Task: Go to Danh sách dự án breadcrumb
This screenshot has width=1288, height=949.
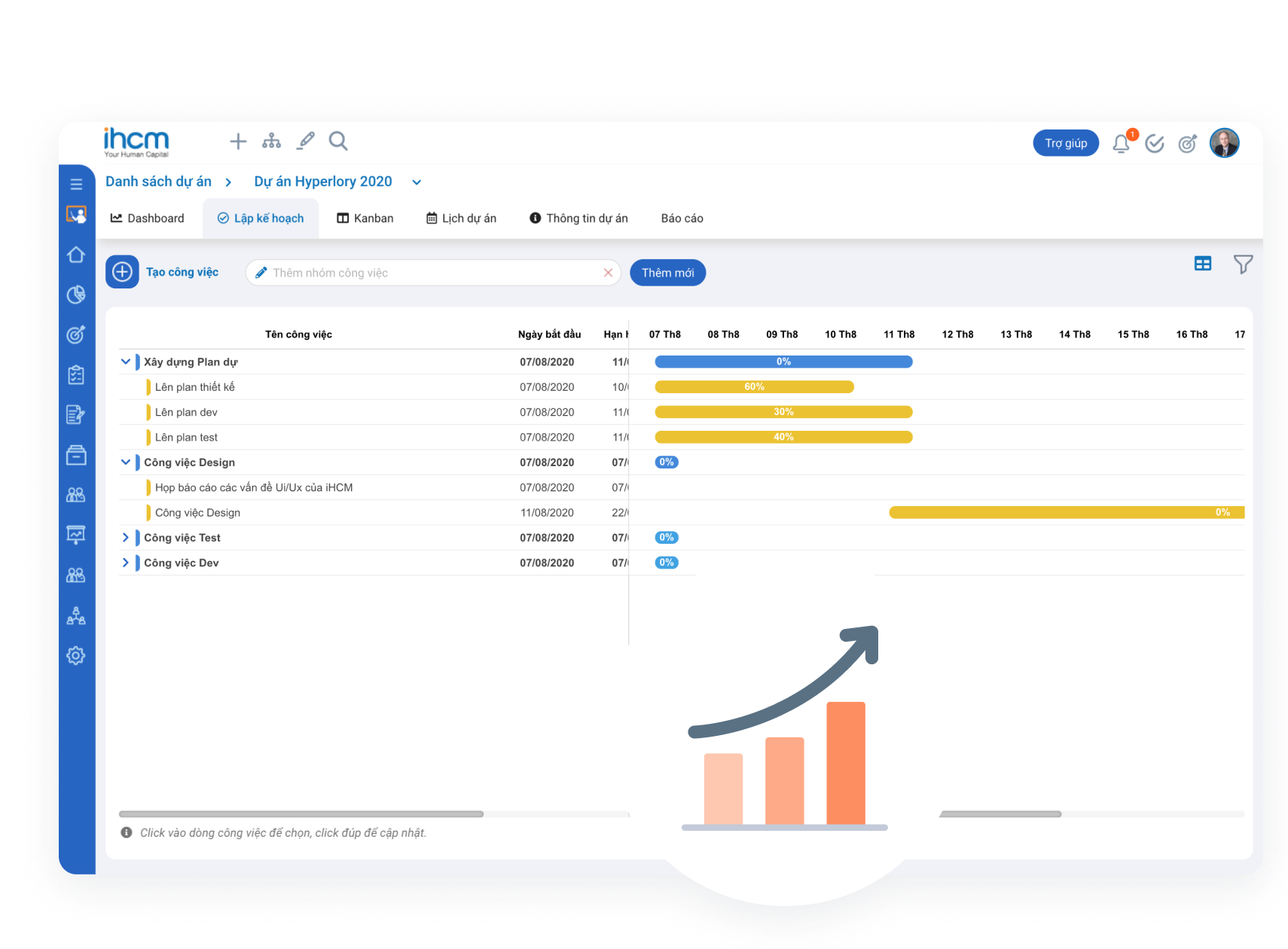Action: click(158, 182)
